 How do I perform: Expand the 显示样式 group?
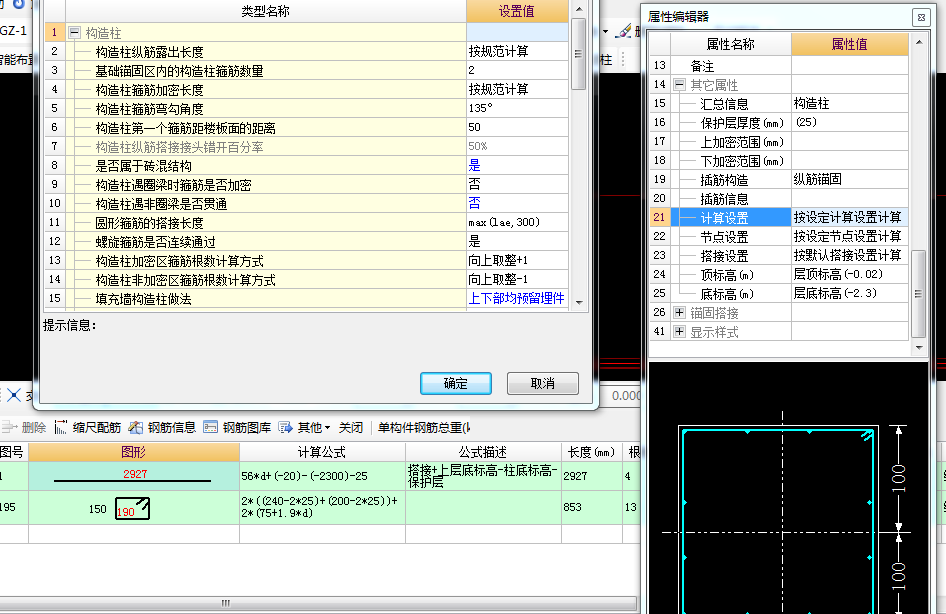click(679, 332)
